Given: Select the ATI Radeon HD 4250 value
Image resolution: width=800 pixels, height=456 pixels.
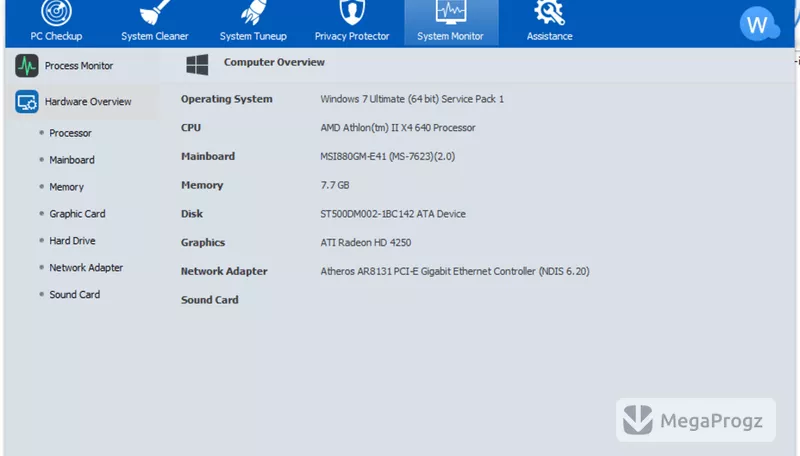Looking at the screenshot, I should pyautogui.click(x=365, y=242).
